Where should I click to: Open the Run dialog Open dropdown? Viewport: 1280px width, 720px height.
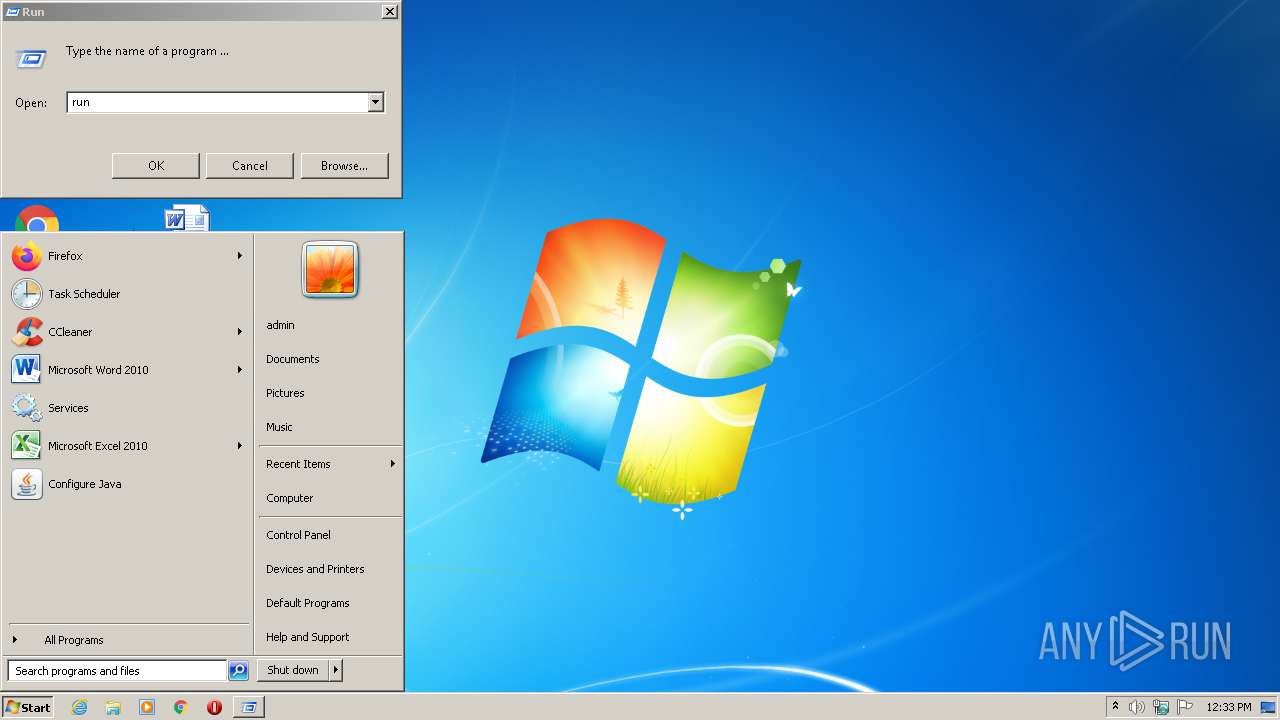pos(375,102)
